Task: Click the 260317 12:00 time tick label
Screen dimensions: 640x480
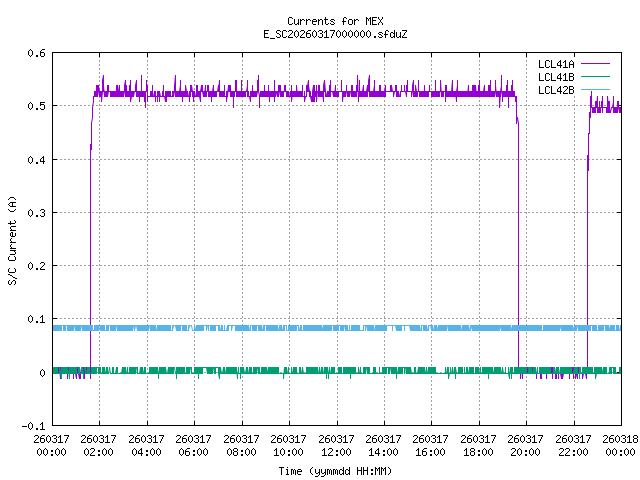Action: (x=336, y=445)
